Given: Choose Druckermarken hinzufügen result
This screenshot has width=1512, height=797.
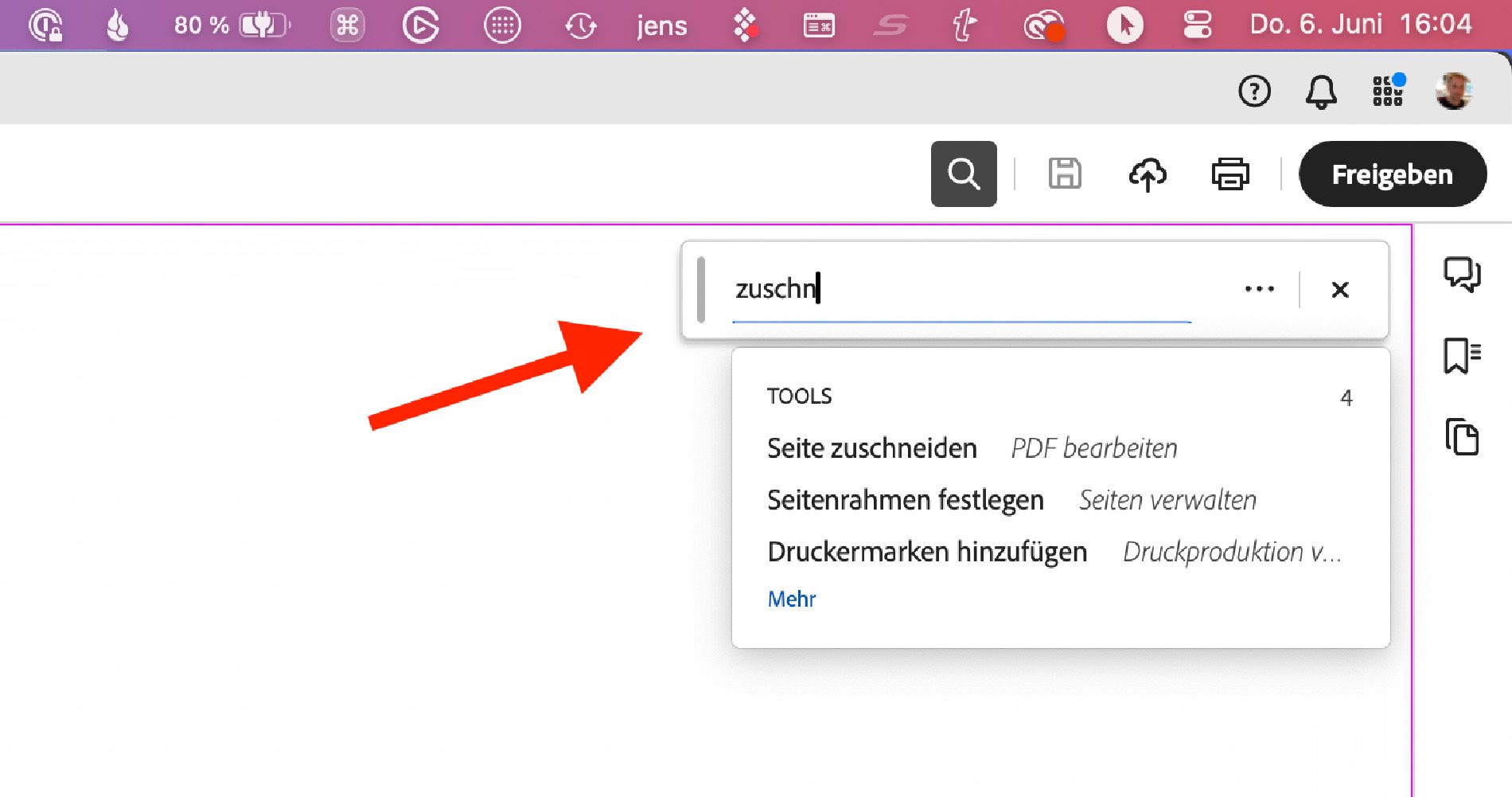Looking at the screenshot, I should [x=926, y=552].
